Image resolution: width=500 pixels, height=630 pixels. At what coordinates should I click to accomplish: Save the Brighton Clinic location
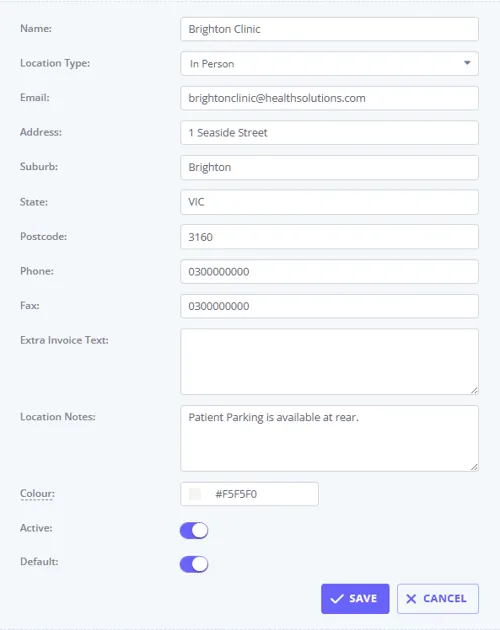pos(355,599)
